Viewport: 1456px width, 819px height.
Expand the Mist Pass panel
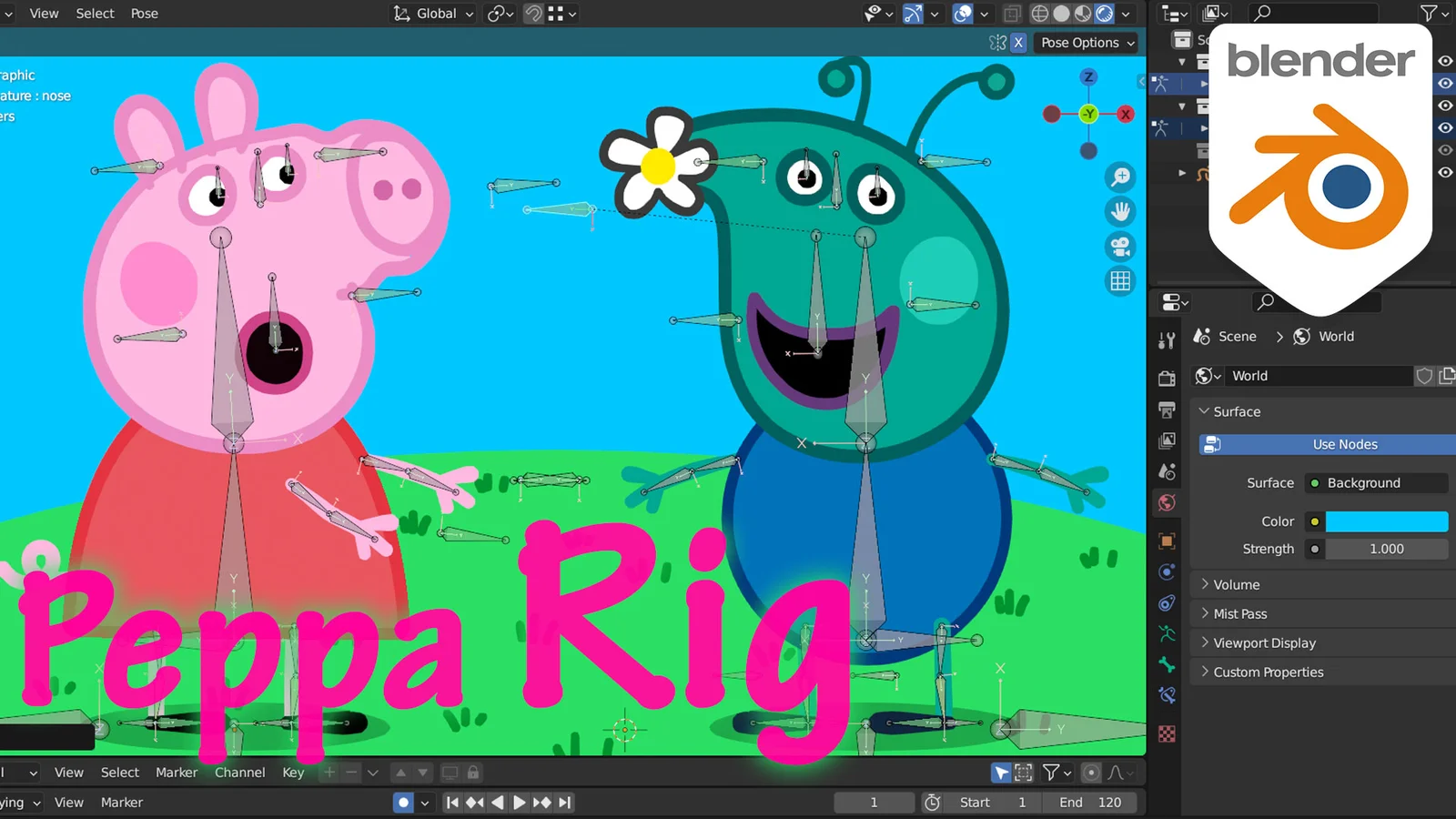(x=1239, y=613)
